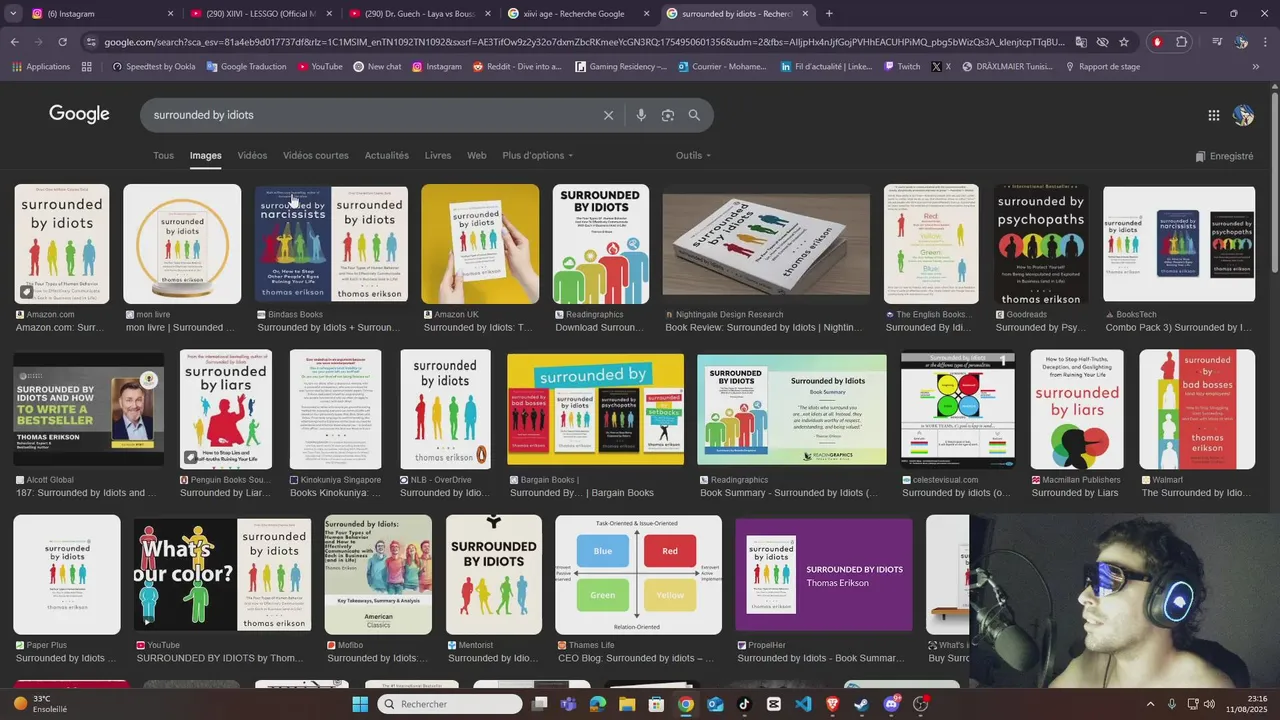Open the Google apps grid
Viewport: 1280px width, 720px height.
[1214, 115]
